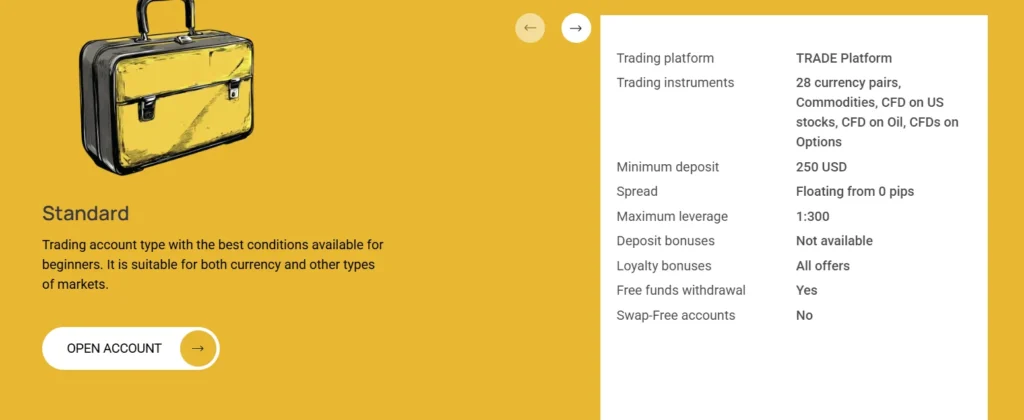This screenshot has width=1024, height=420.
Task: Click the arrow circle inside Open Account
Action: pos(198,348)
